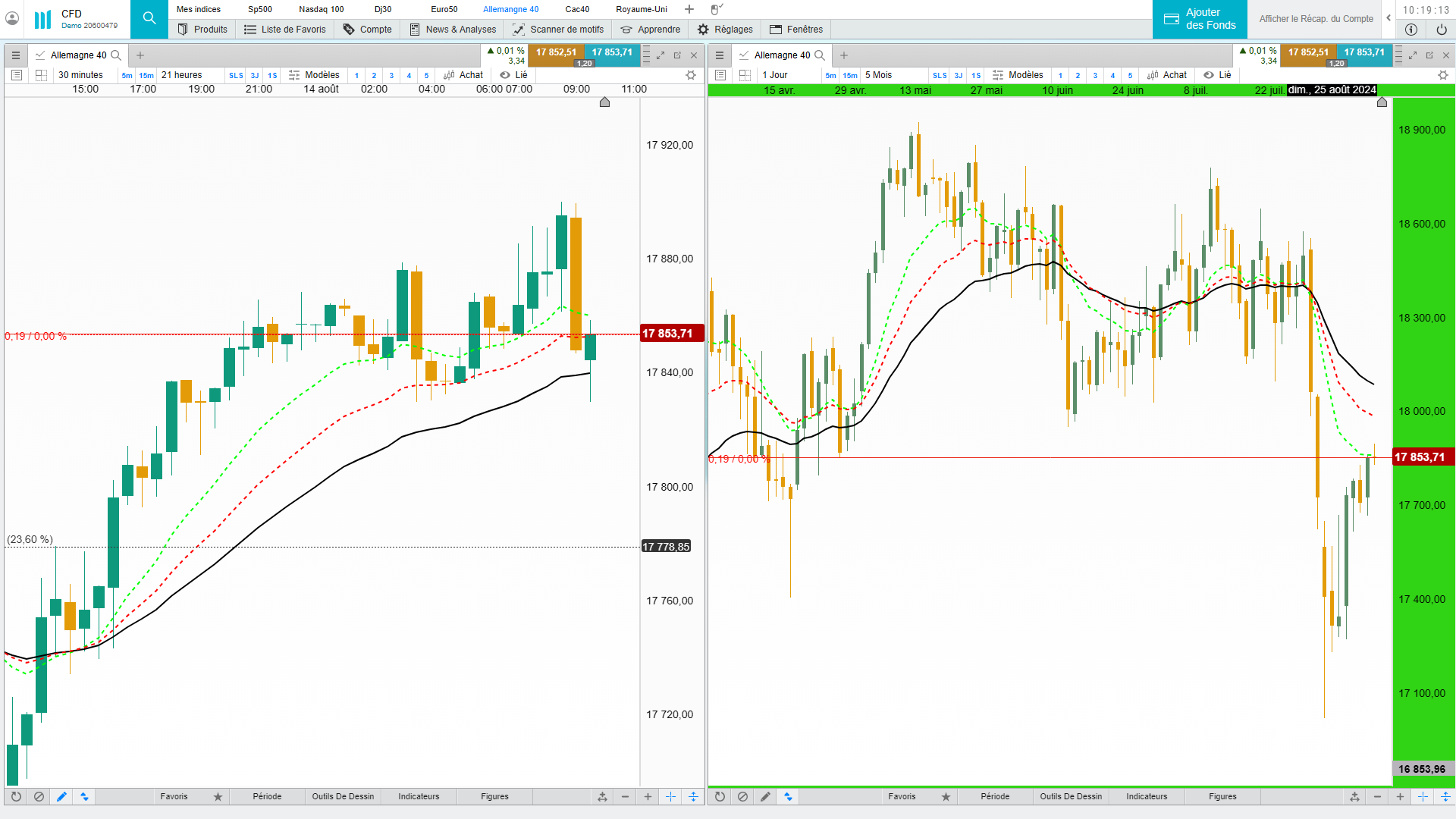Image resolution: width=1456 pixels, height=819 pixels.
Task: Click Afficher le Récap. du Compte
Action: click(1316, 19)
